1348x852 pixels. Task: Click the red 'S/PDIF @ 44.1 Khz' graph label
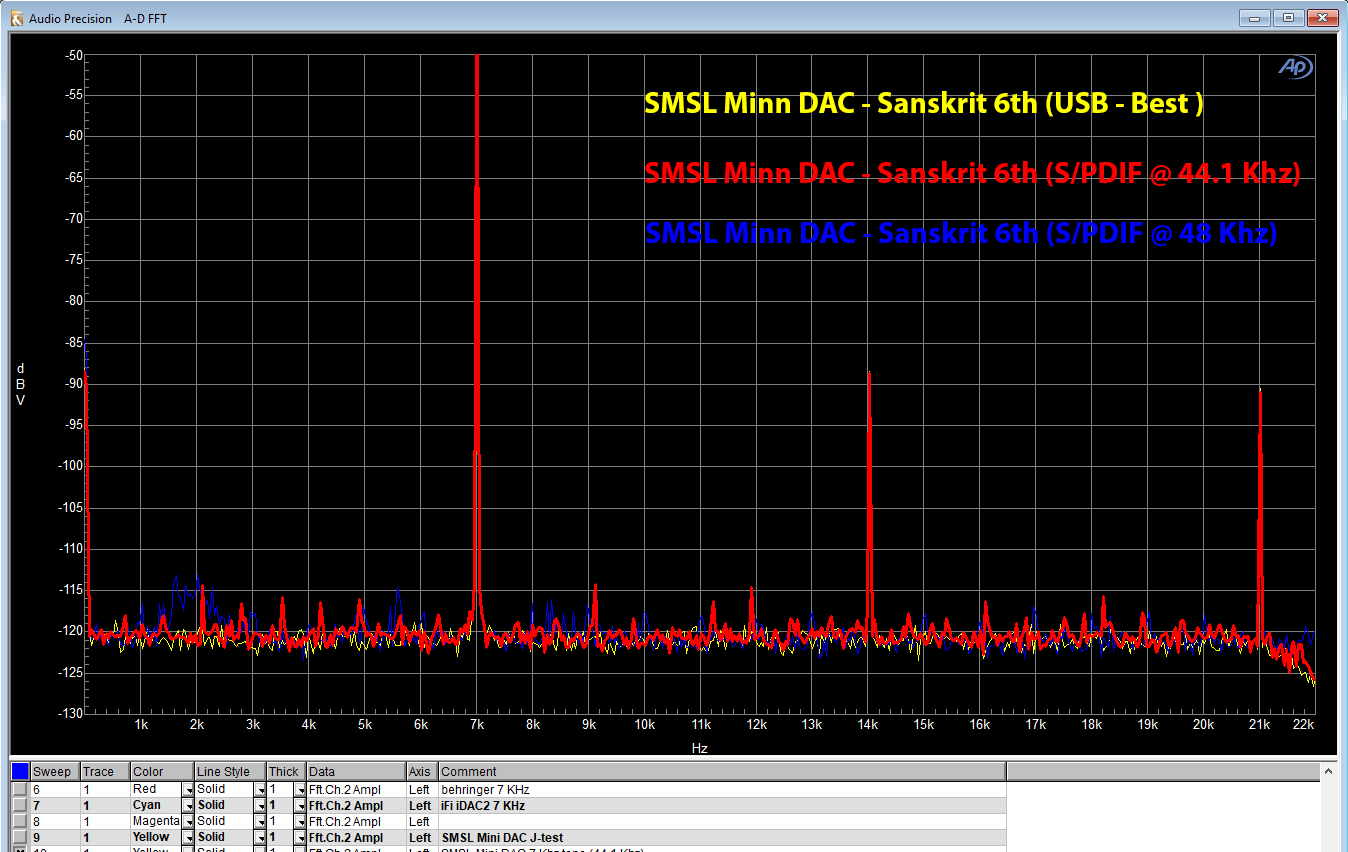tap(972, 172)
